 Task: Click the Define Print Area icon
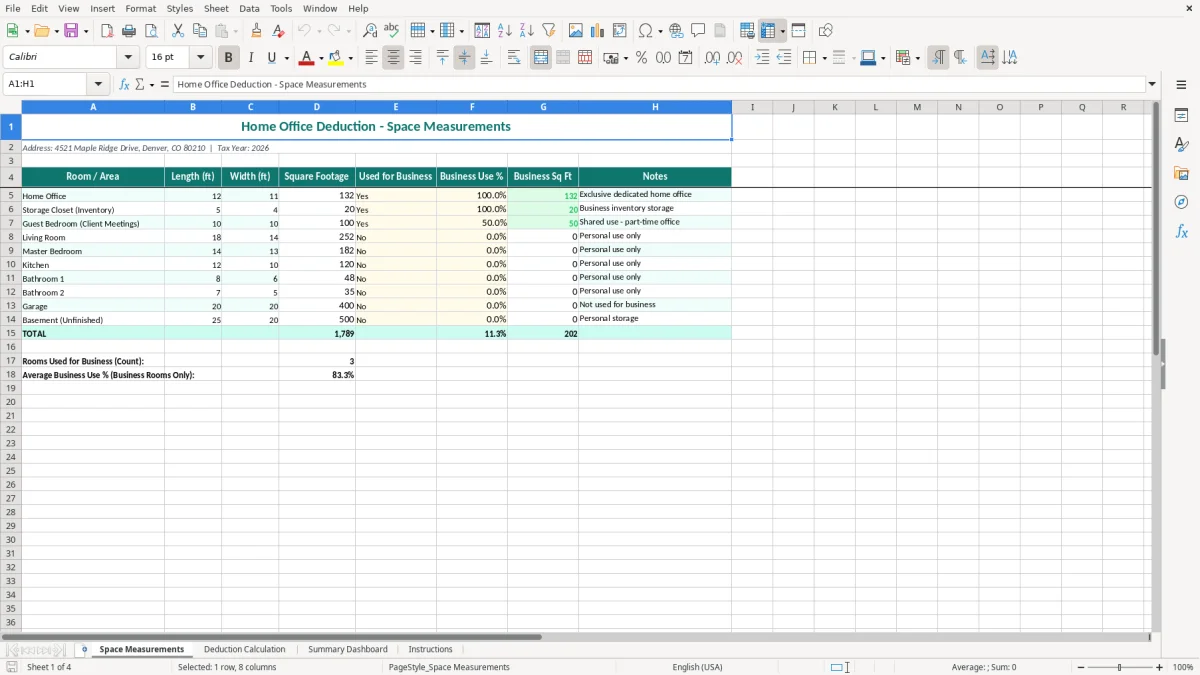click(747, 31)
